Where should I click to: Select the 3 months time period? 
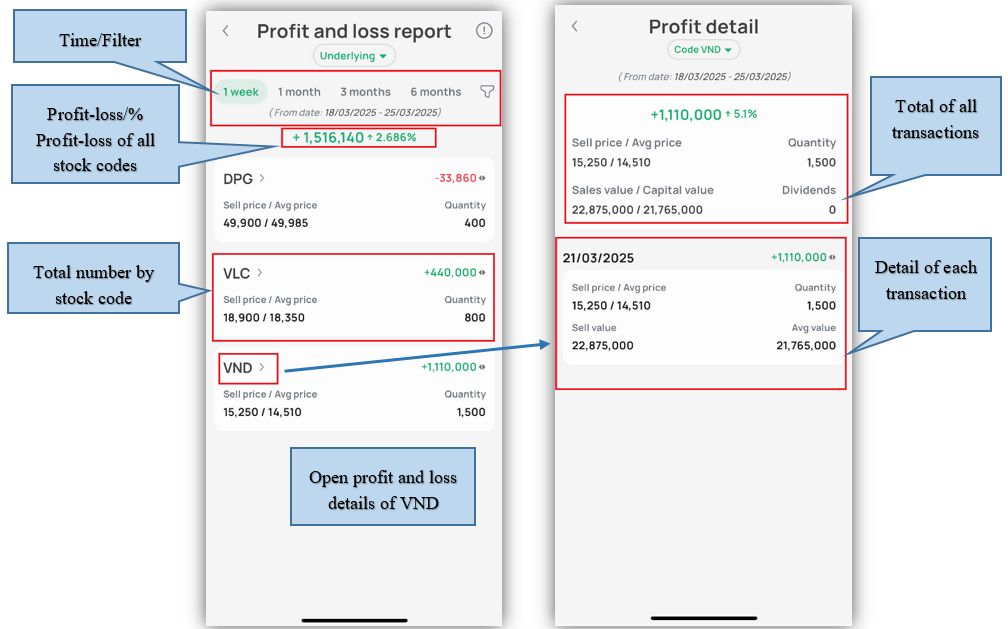[x=365, y=92]
